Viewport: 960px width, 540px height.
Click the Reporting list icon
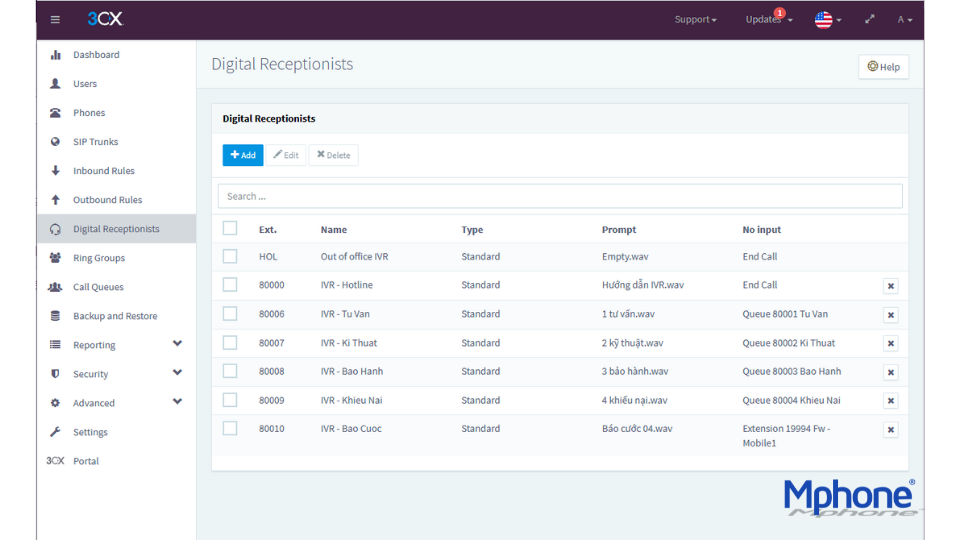tap(55, 345)
